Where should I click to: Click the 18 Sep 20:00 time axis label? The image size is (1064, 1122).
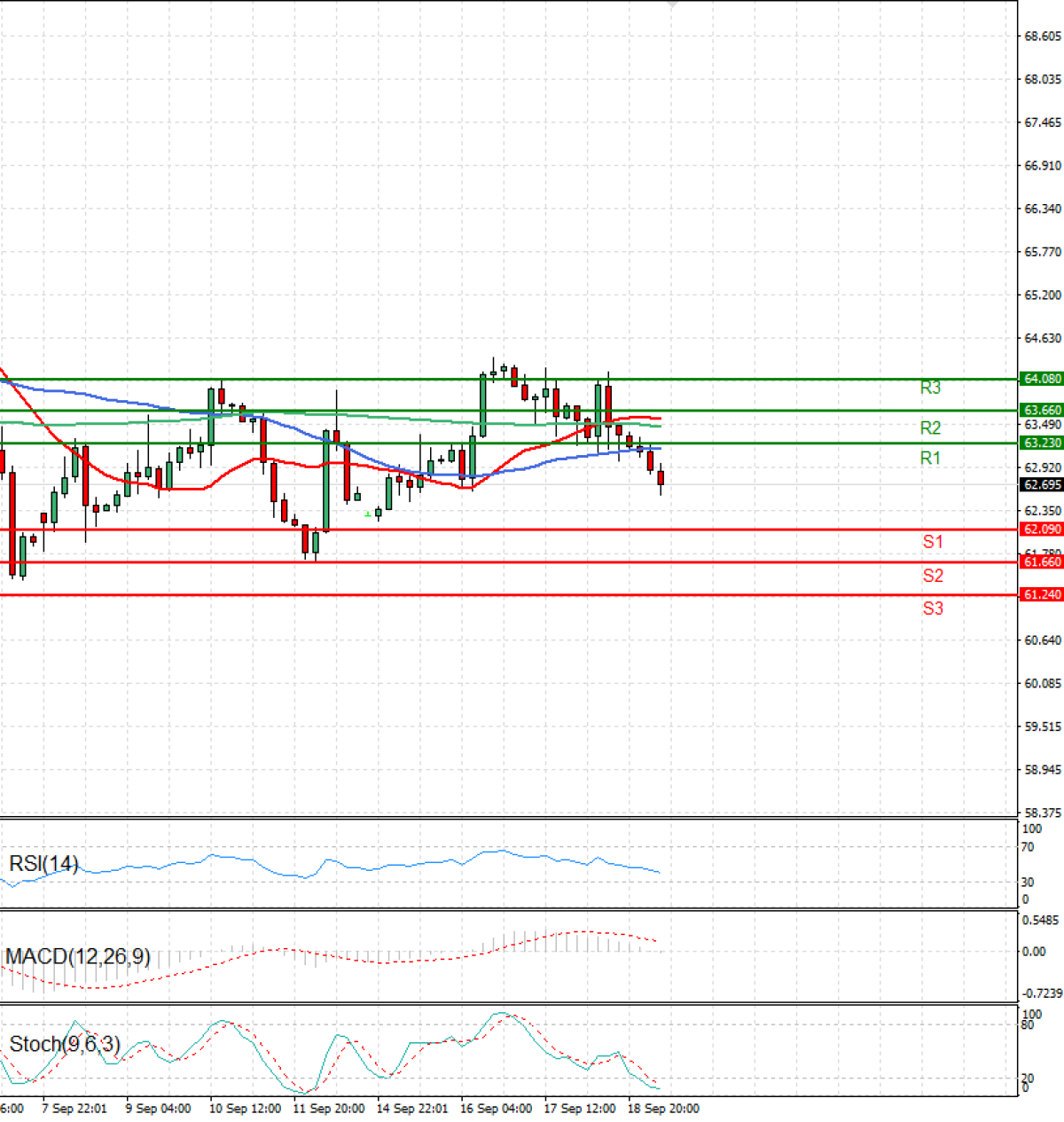[662, 1109]
